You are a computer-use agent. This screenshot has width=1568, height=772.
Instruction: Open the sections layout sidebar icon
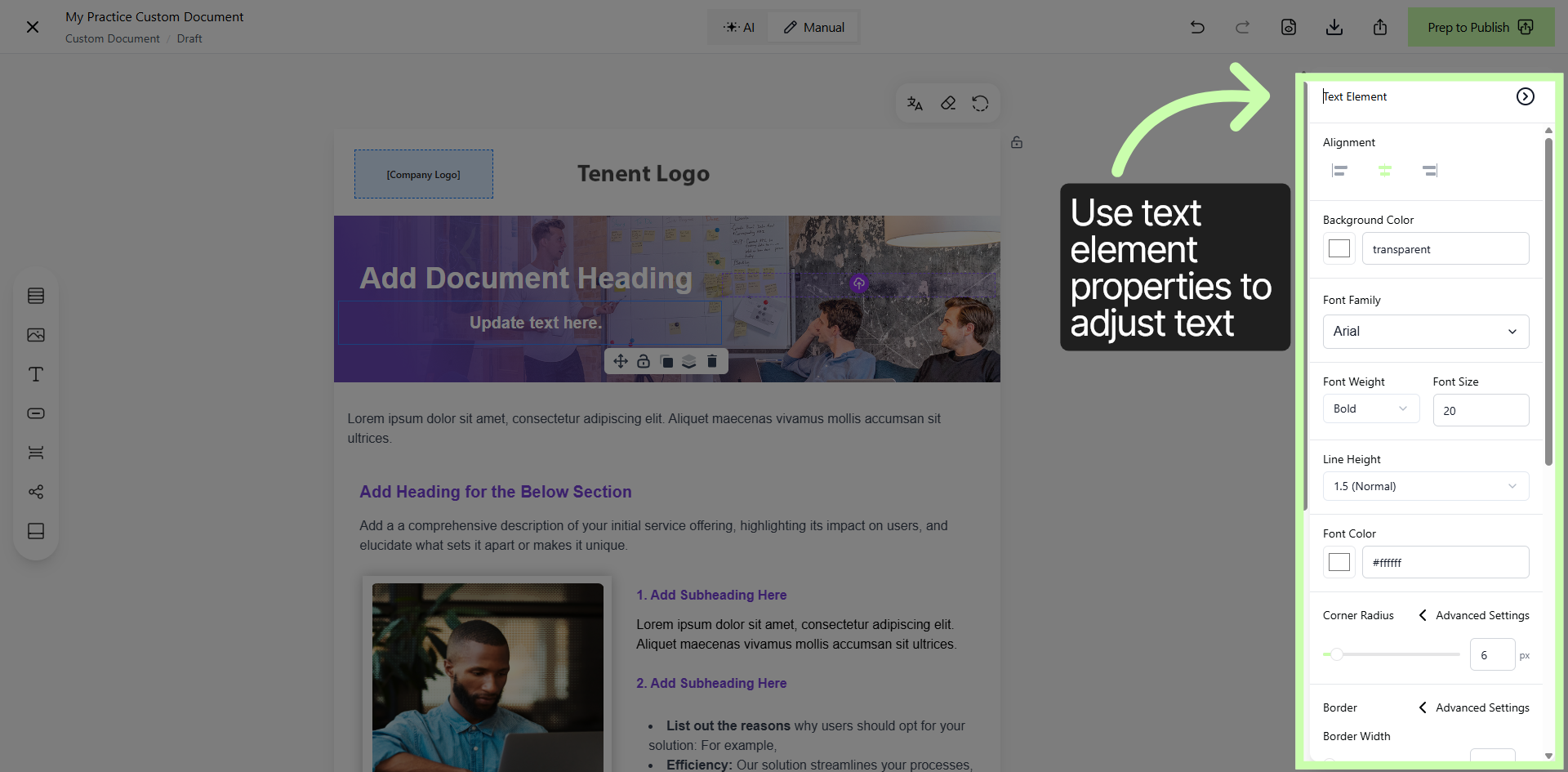pos(36,296)
